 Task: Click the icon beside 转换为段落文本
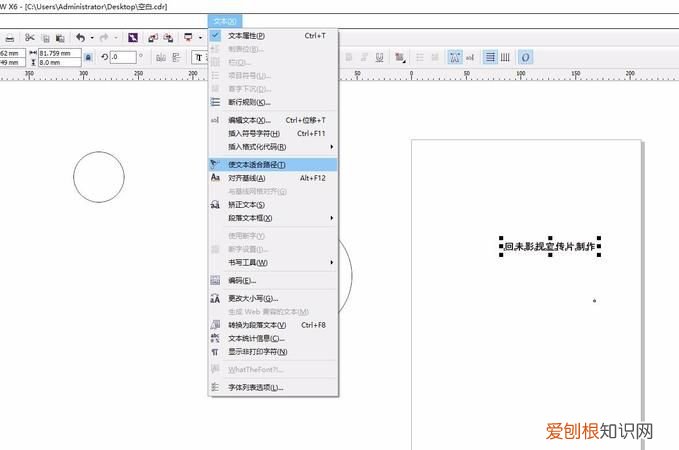coord(215,325)
